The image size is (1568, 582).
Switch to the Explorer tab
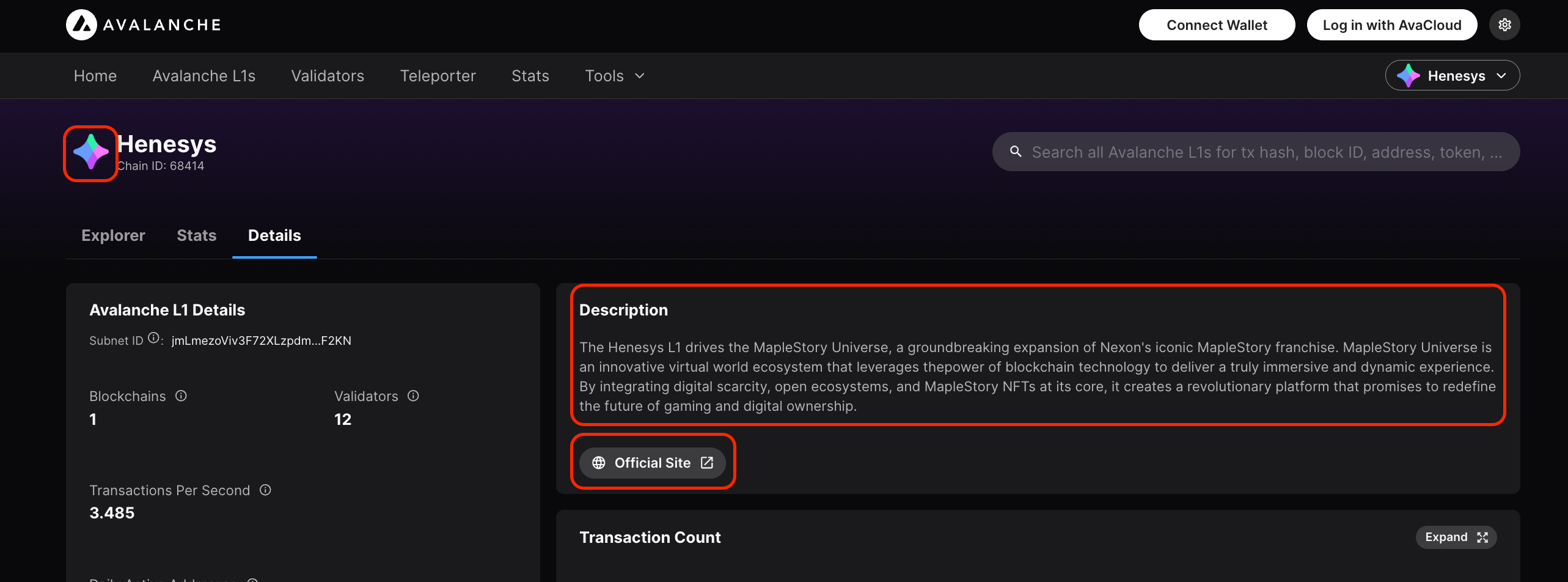pos(113,236)
